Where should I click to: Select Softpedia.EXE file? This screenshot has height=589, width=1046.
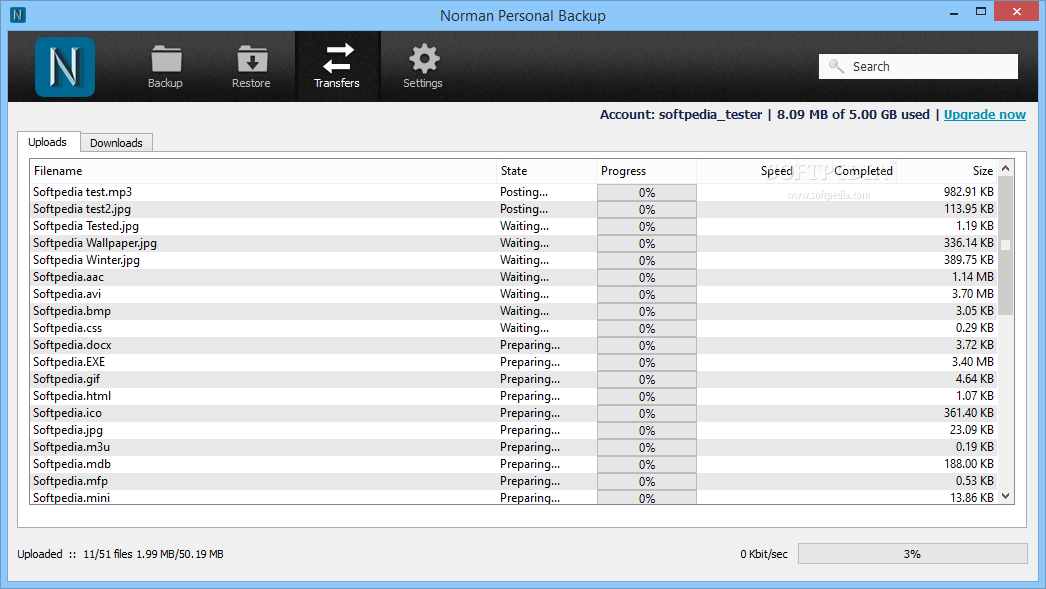[x=69, y=362]
